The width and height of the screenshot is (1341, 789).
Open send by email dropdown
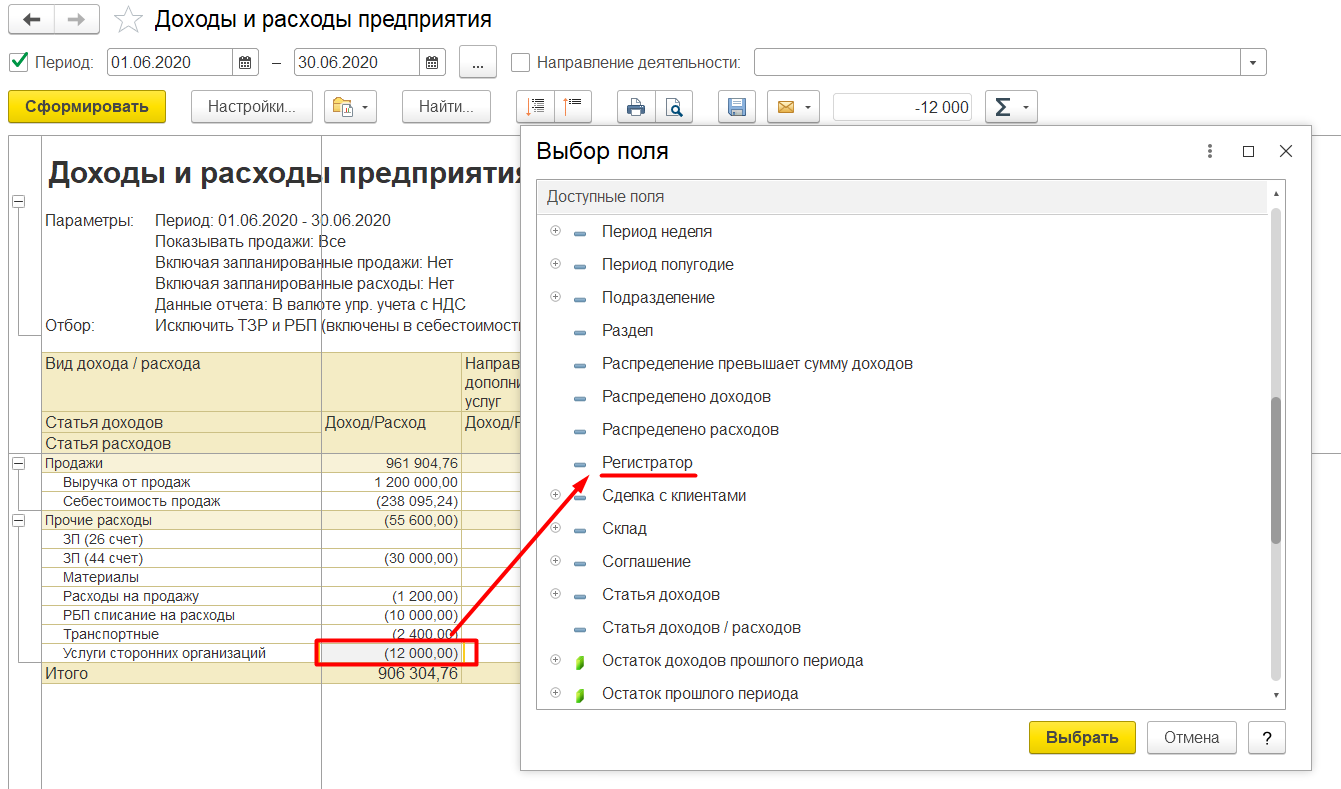tap(793, 107)
